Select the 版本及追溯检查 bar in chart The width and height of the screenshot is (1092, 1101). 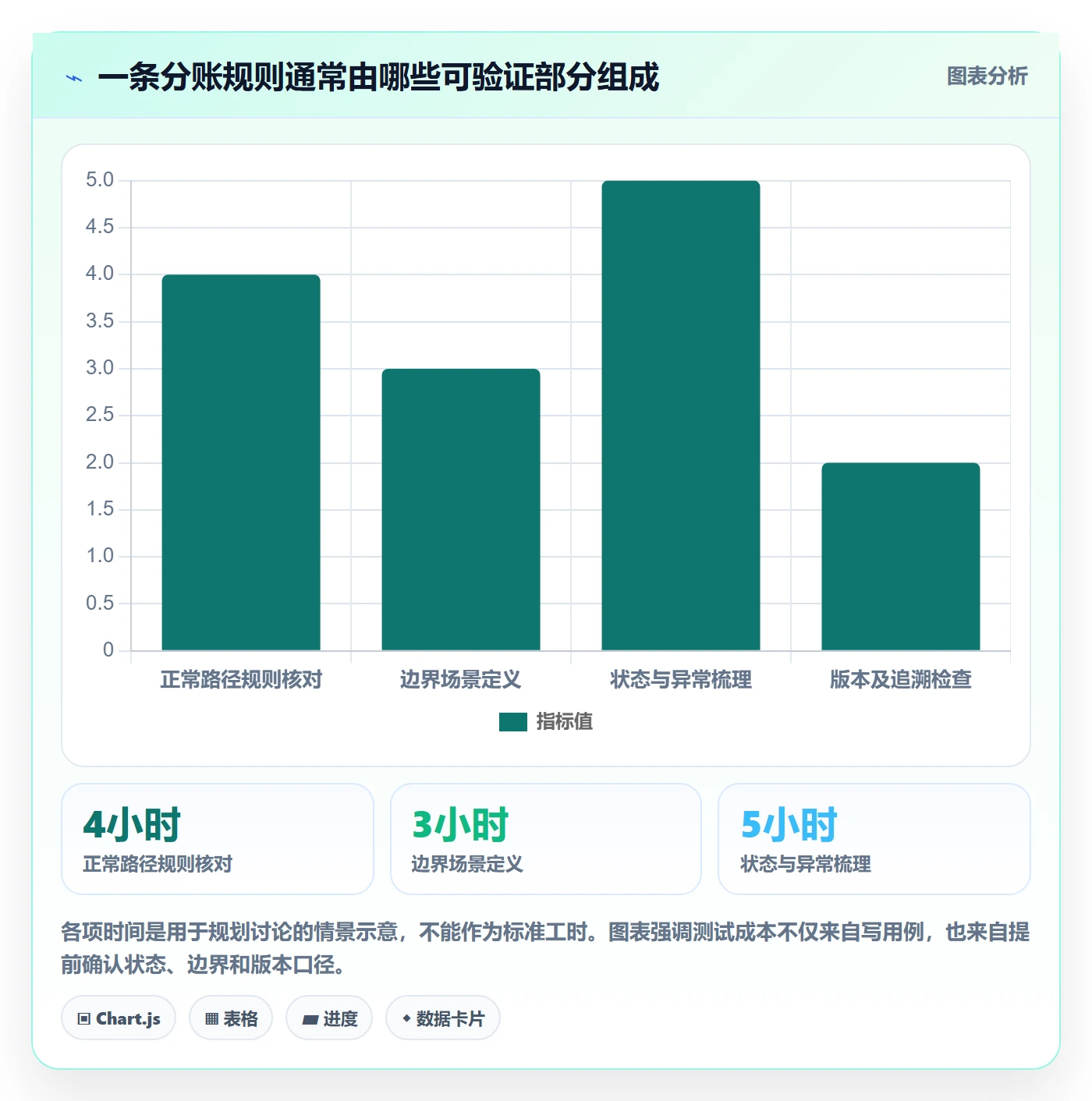(x=901, y=557)
